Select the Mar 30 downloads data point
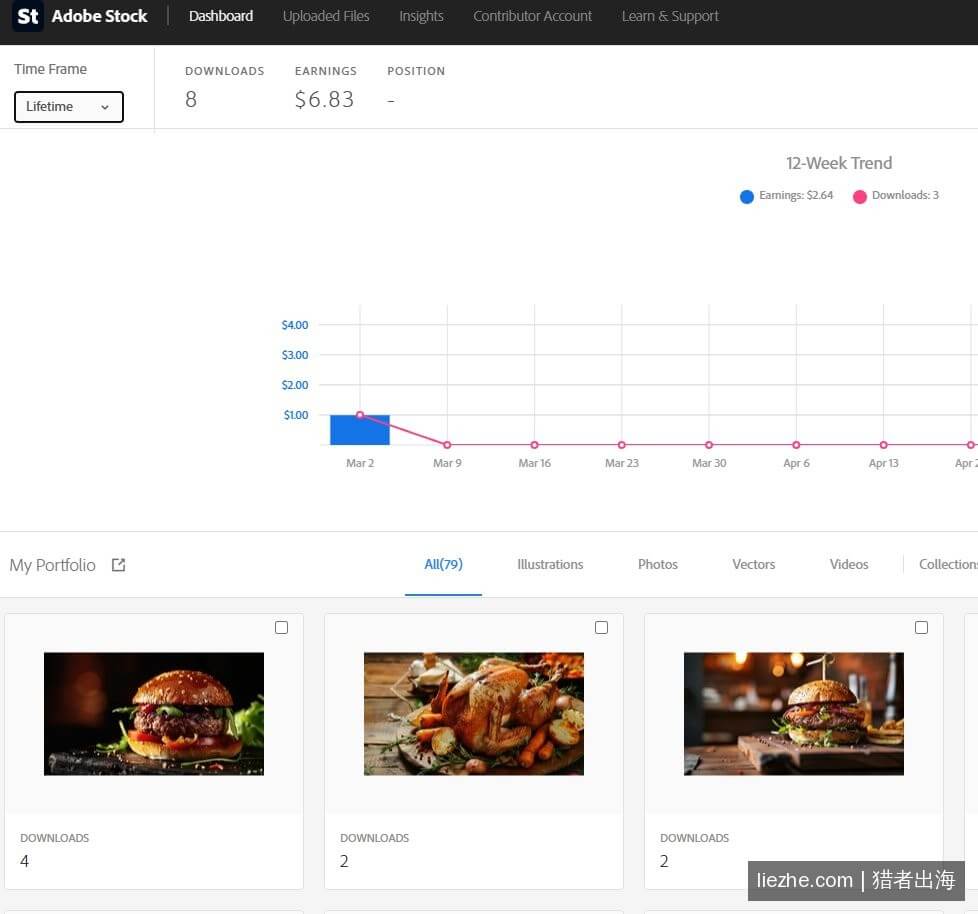978x914 pixels. [709, 445]
